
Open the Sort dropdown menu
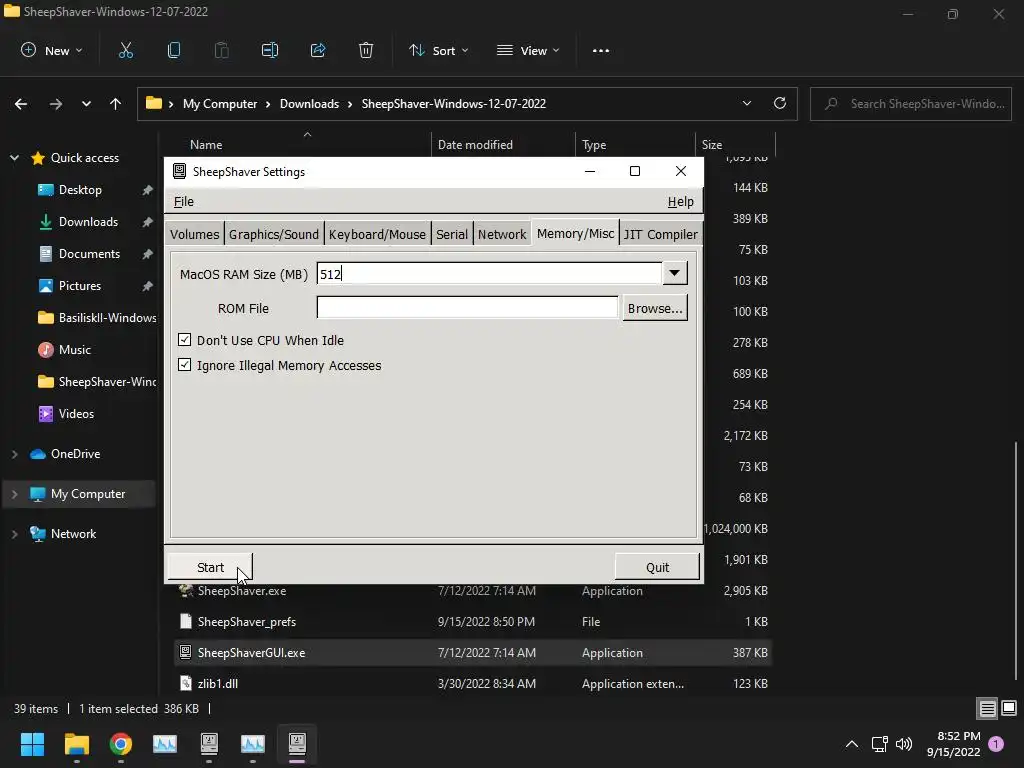(439, 50)
